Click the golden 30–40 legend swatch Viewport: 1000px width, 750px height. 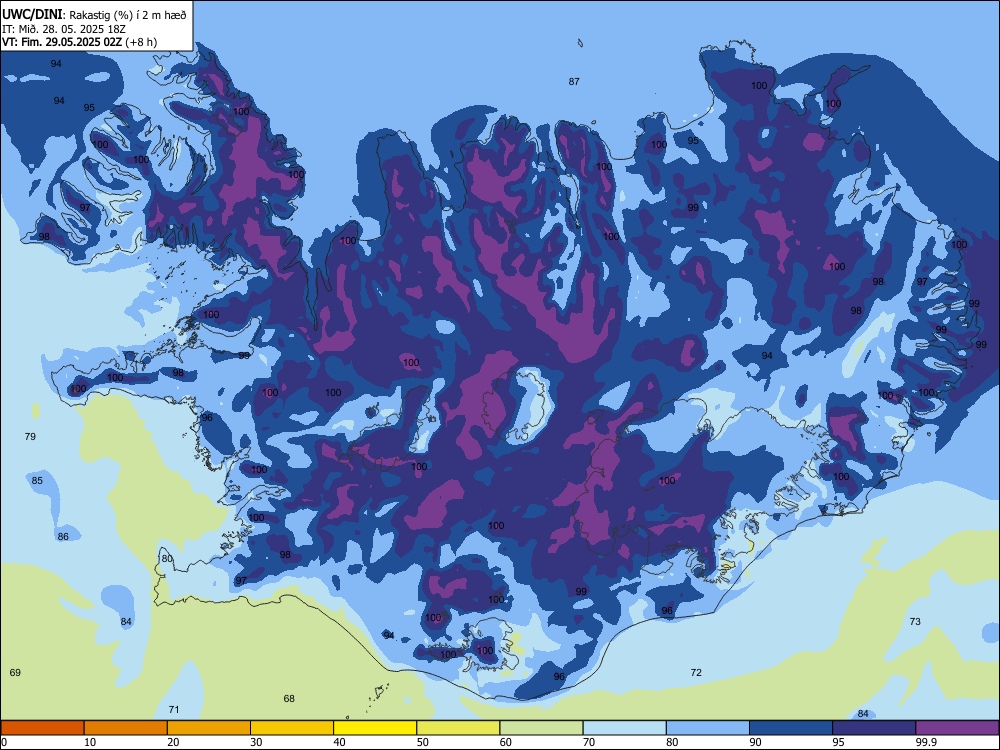[291, 728]
